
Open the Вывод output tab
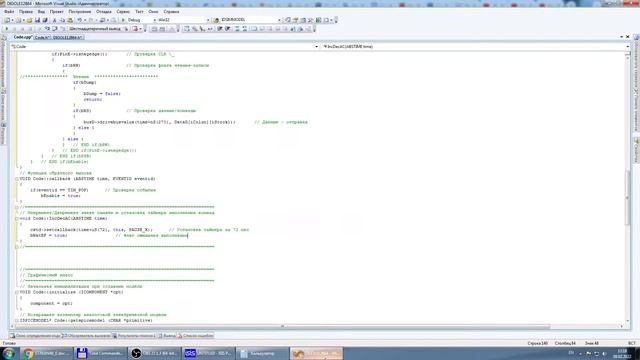pos(167,336)
